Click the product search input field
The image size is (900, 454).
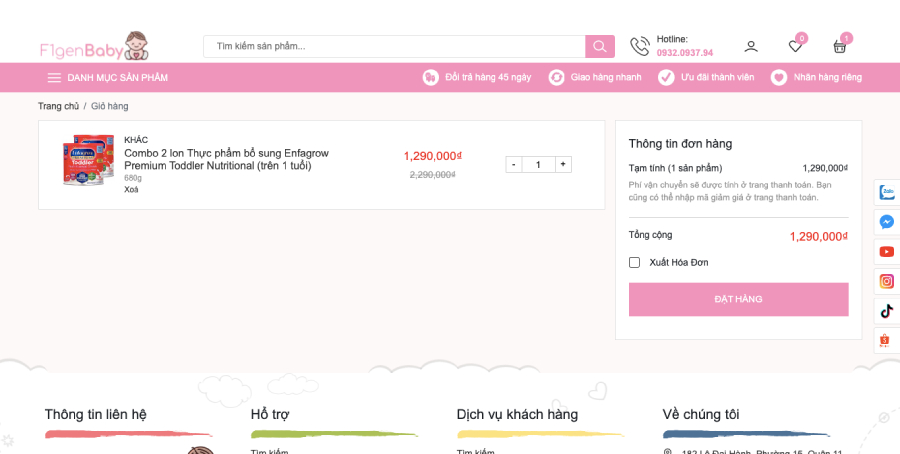(x=394, y=46)
